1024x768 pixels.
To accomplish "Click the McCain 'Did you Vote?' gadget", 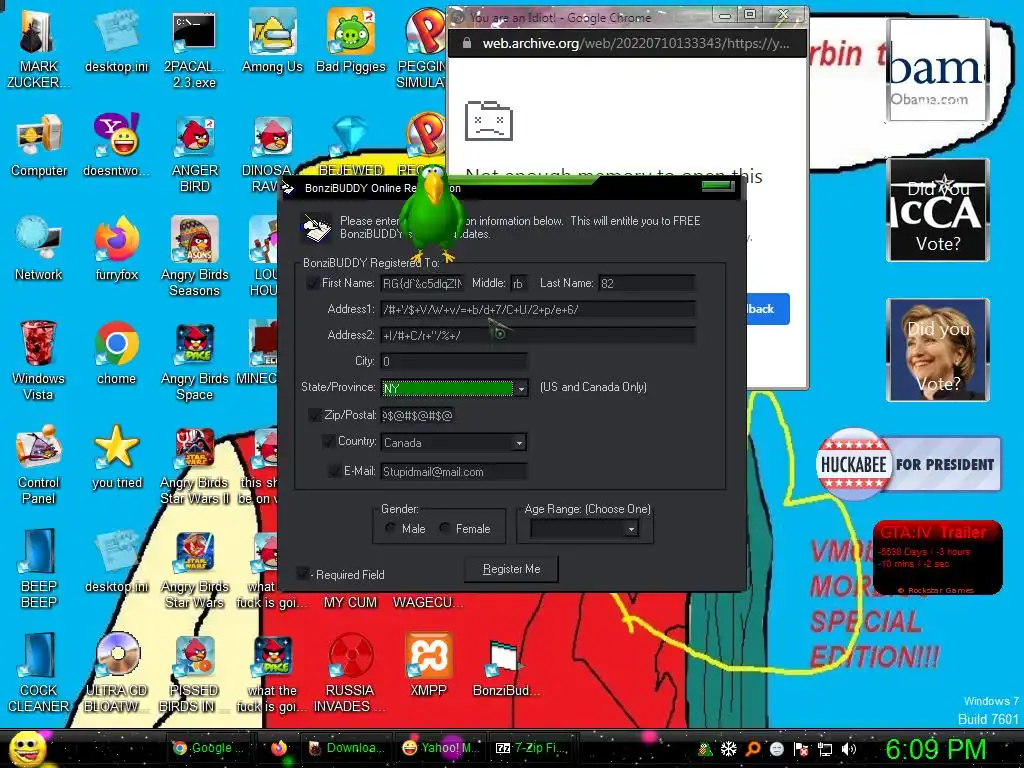I will pyautogui.click(x=938, y=210).
